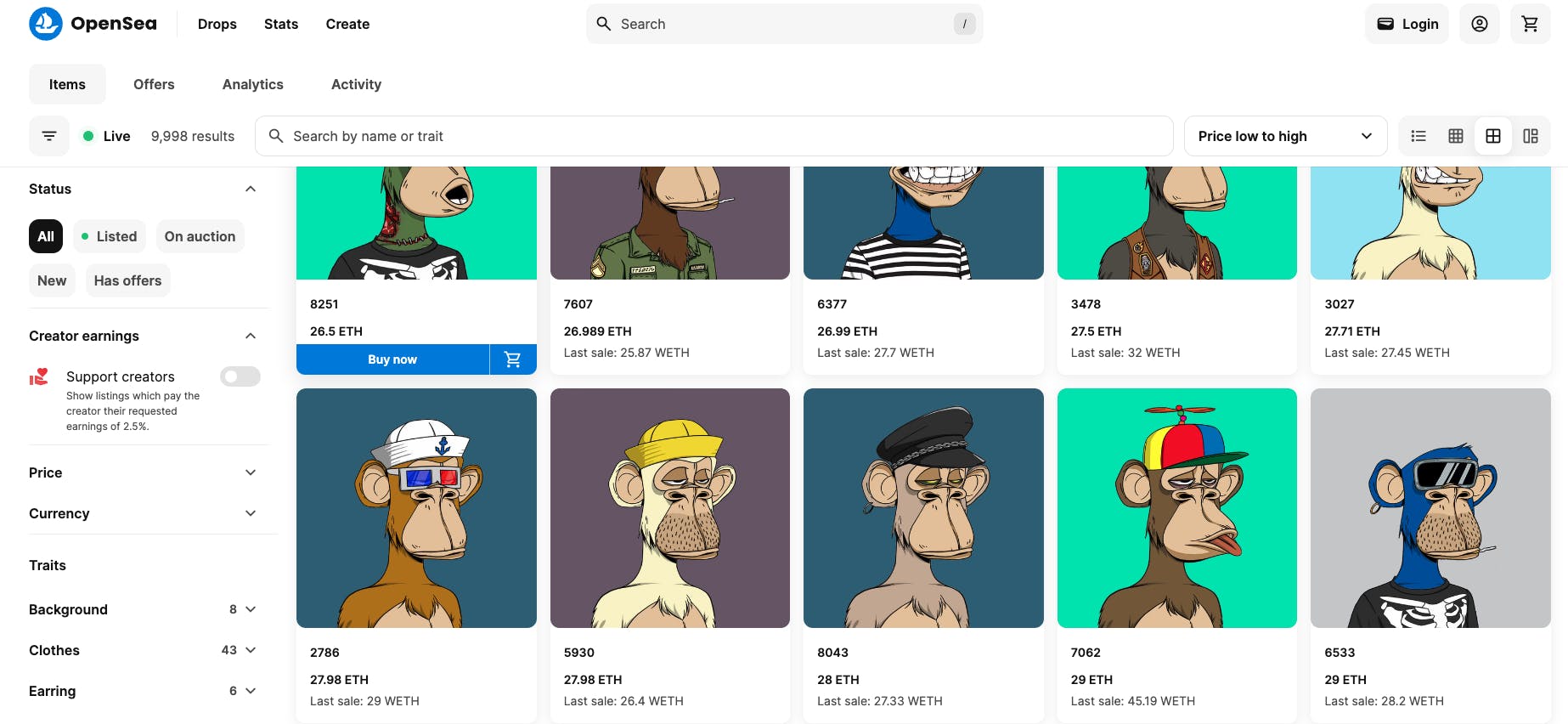1568x724 pixels.
Task: Open NFT 6377 striped shirt ape image
Action: tap(923, 223)
